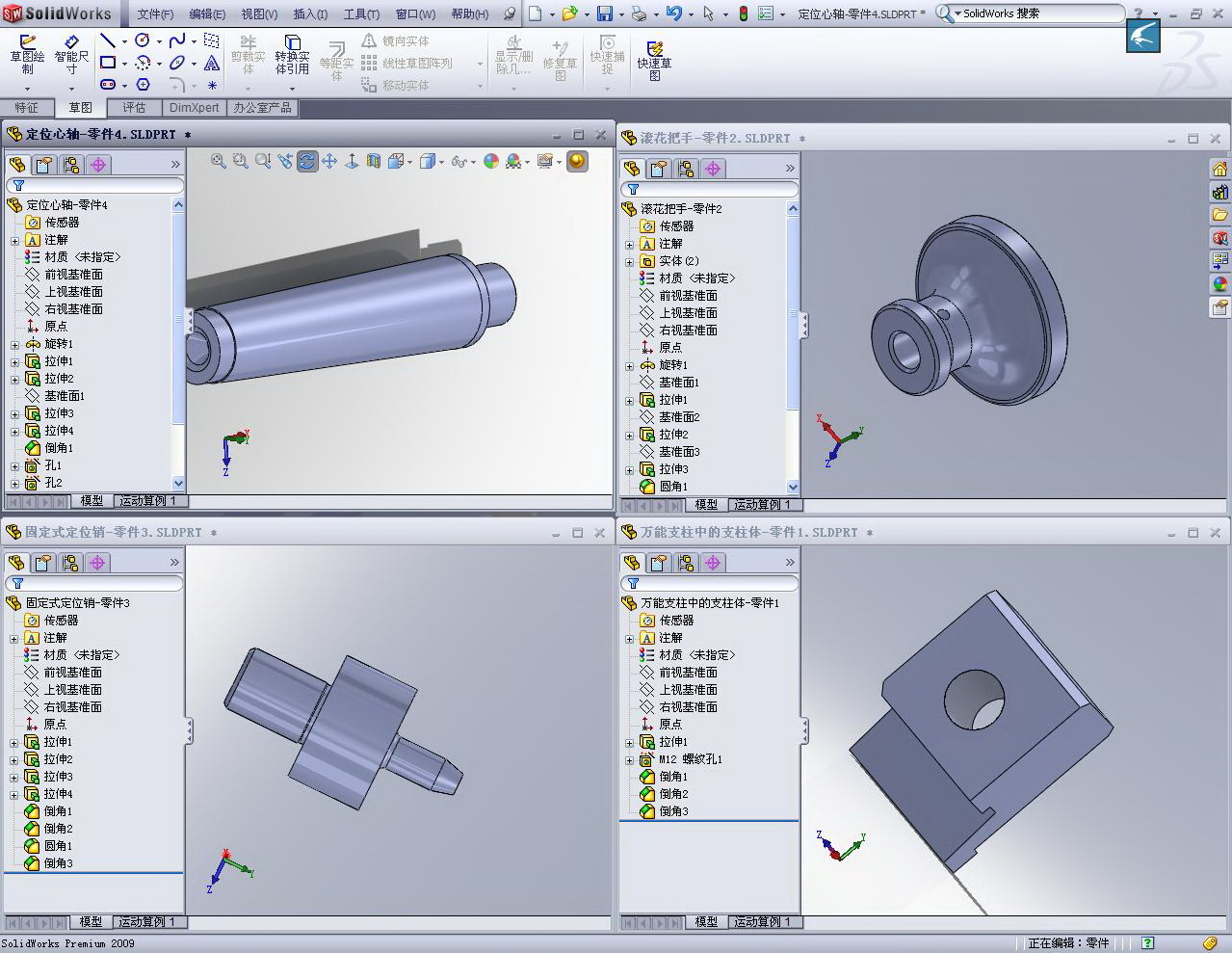Open DimXpertManager tab in 零件3 panel
1232x953 pixels.
coord(97,563)
